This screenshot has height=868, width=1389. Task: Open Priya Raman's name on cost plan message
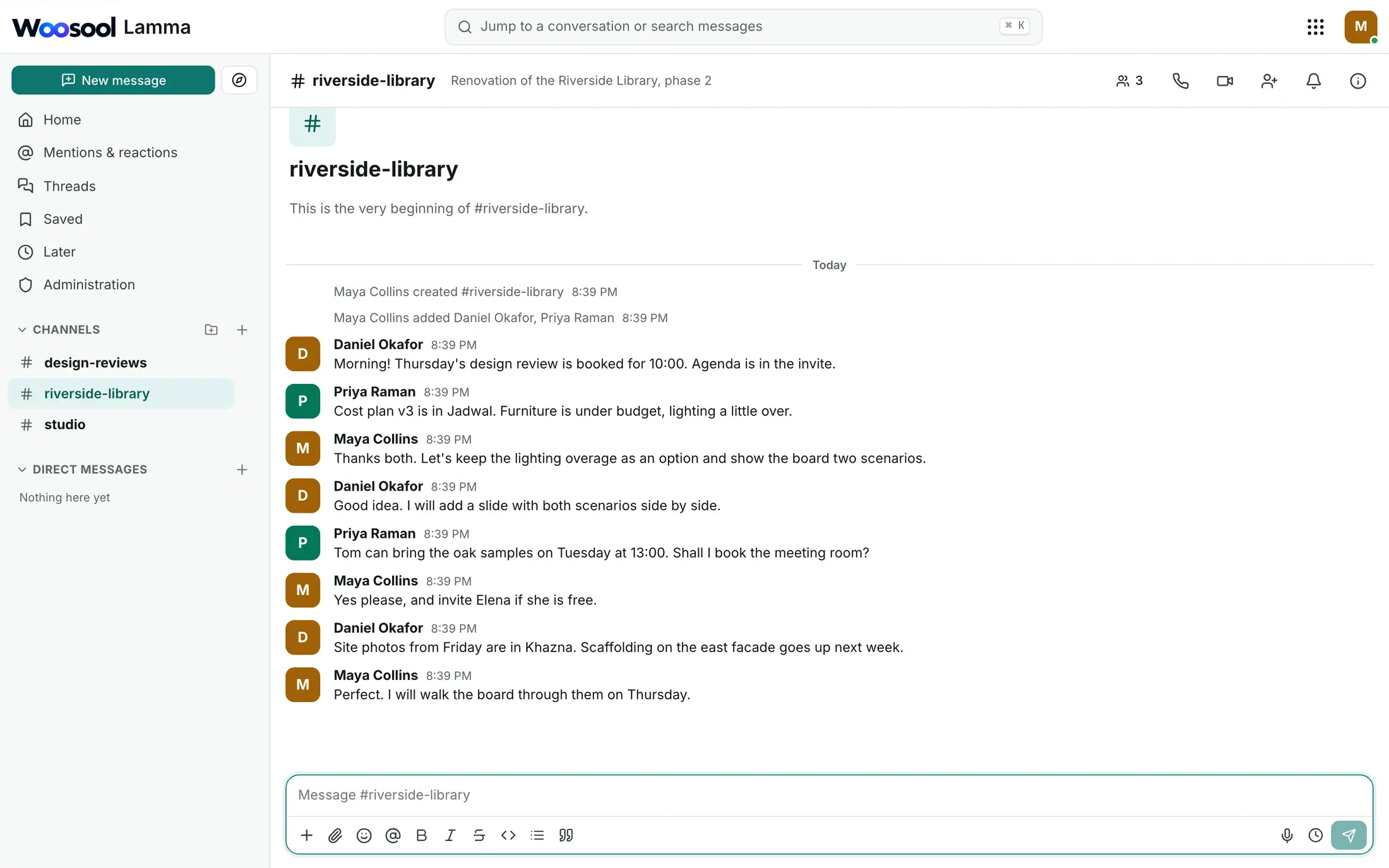coord(374,391)
